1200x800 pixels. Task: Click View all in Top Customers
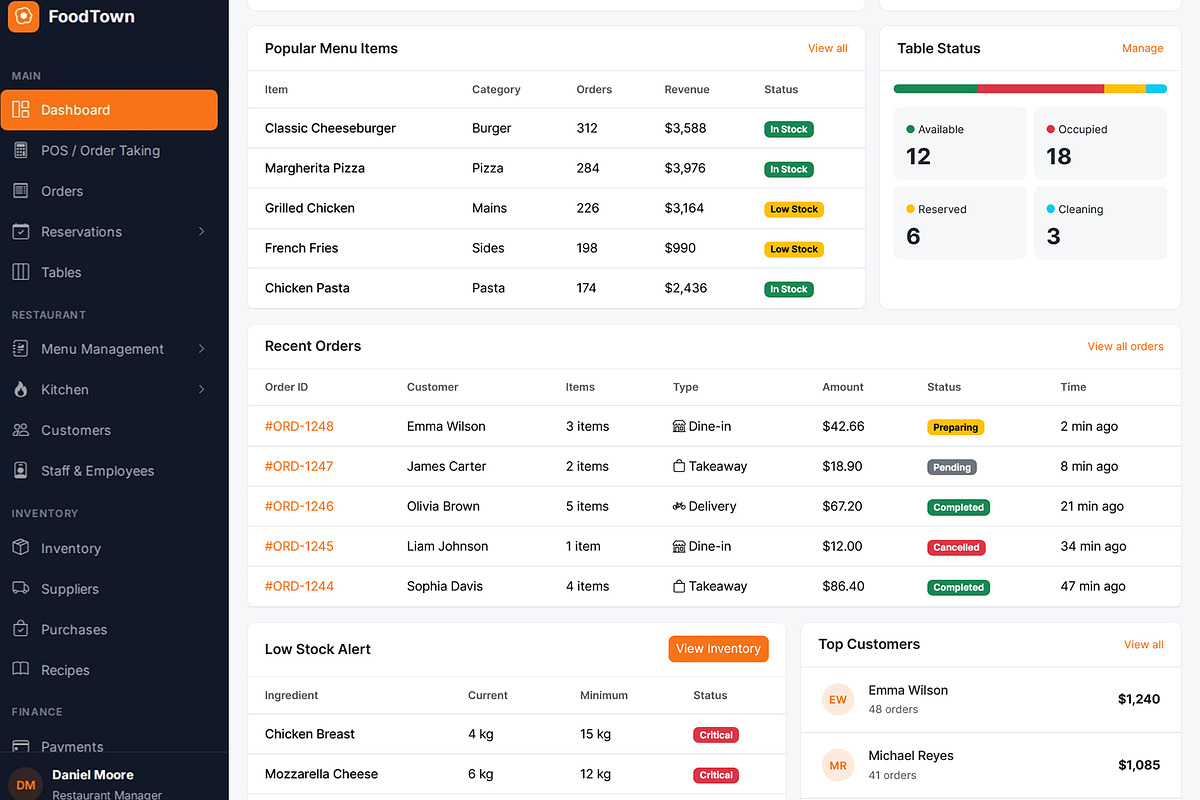tap(1143, 644)
